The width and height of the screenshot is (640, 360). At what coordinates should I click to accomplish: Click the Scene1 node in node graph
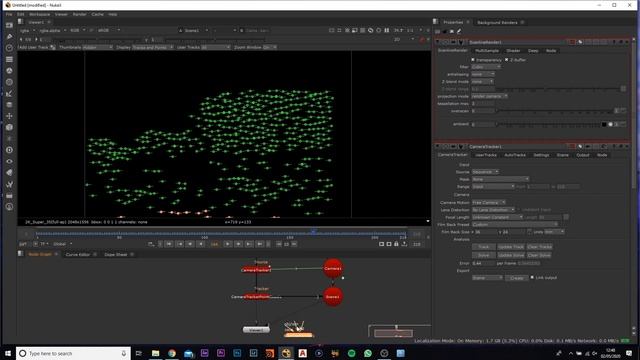pyautogui.click(x=333, y=297)
